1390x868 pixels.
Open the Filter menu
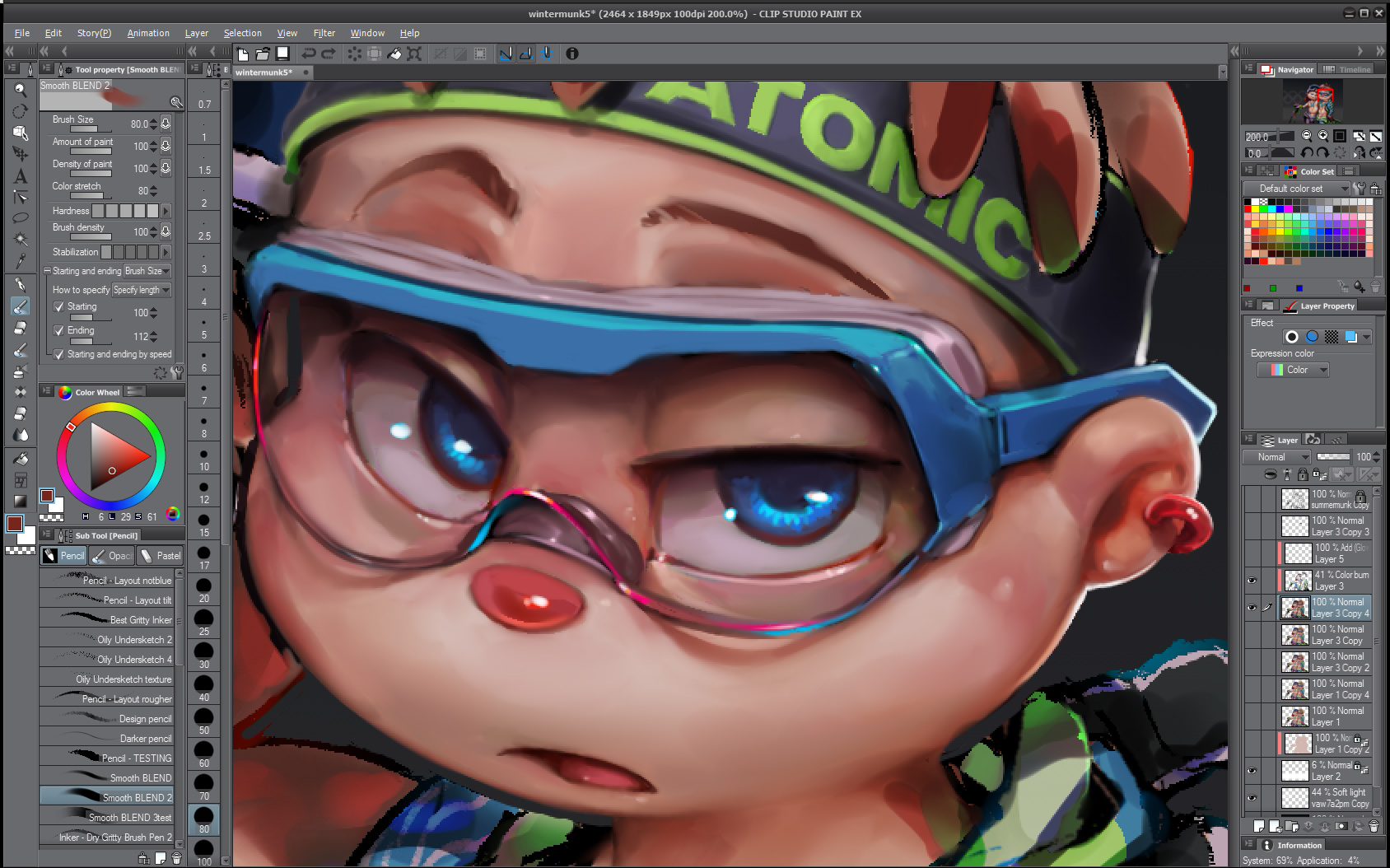pyautogui.click(x=324, y=33)
